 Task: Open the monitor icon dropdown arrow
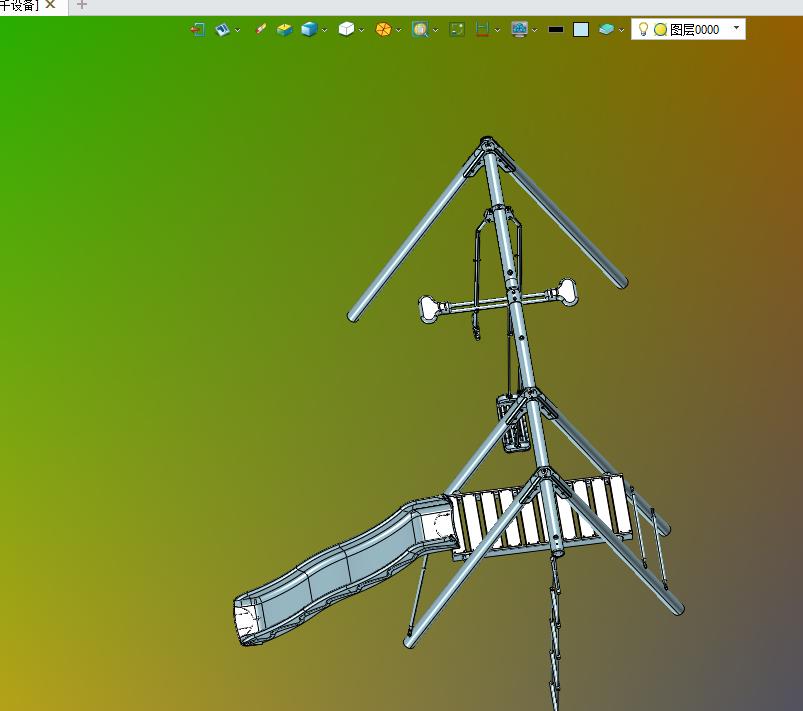(x=535, y=30)
